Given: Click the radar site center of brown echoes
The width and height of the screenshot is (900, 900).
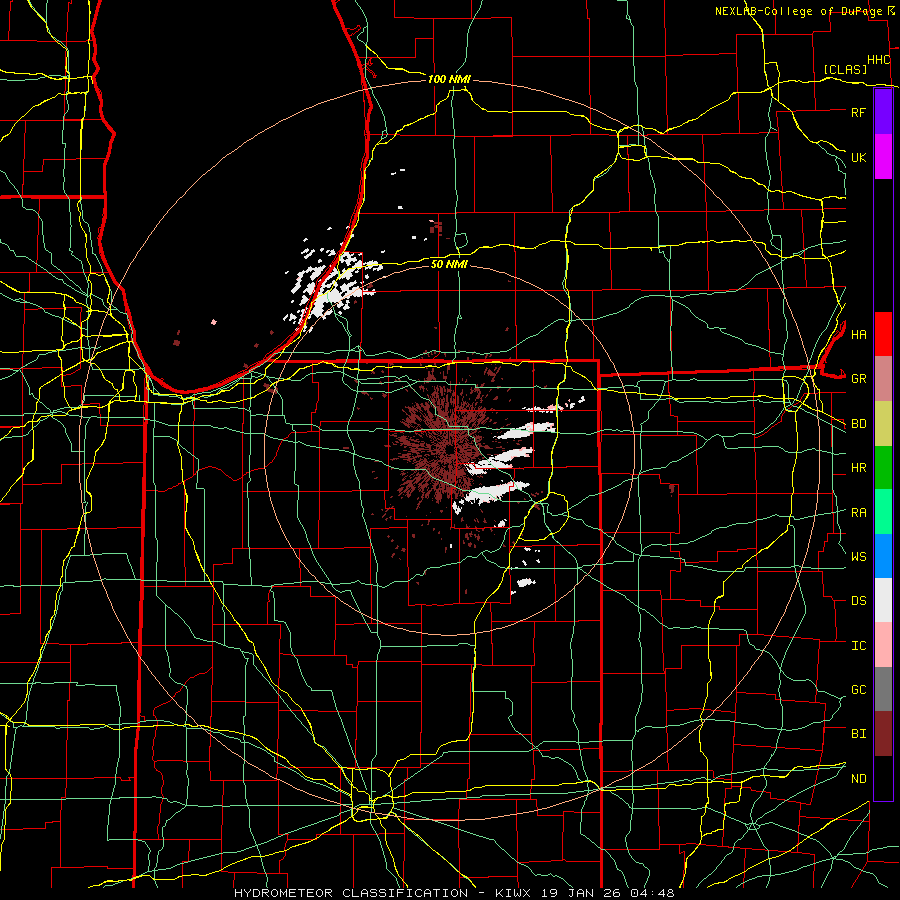Looking at the screenshot, I should 449,449.
